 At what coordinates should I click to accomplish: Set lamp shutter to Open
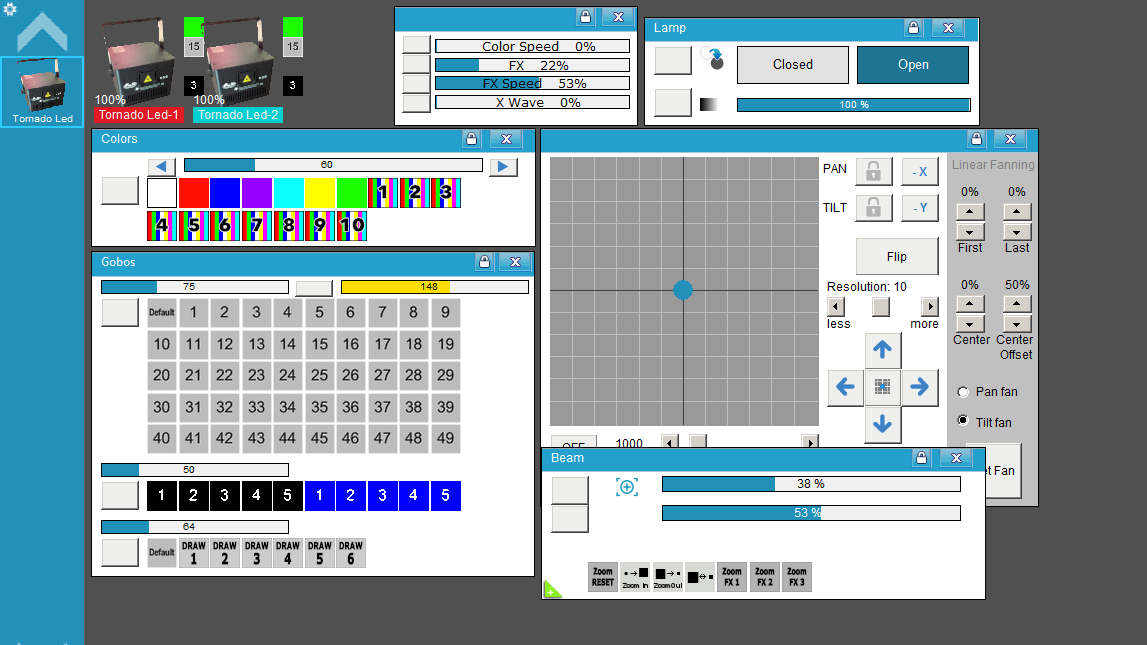click(x=913, y=65)
